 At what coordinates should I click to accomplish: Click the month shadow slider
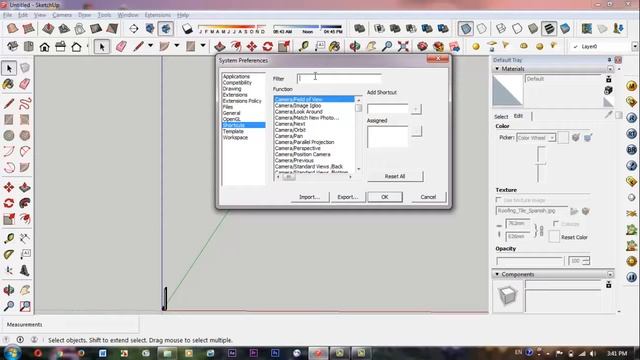(x=232, y=29)
